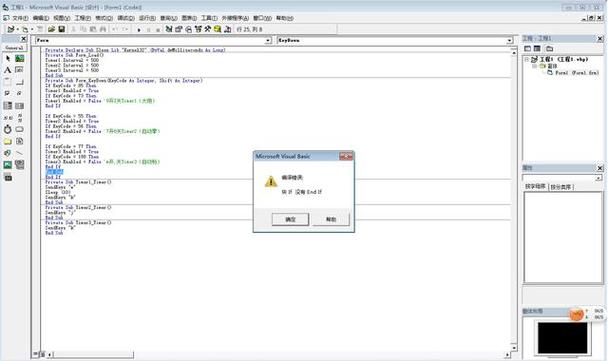608x361 pixels.
Task: Toggle Folders view in project panel
Action: [549, 48]
